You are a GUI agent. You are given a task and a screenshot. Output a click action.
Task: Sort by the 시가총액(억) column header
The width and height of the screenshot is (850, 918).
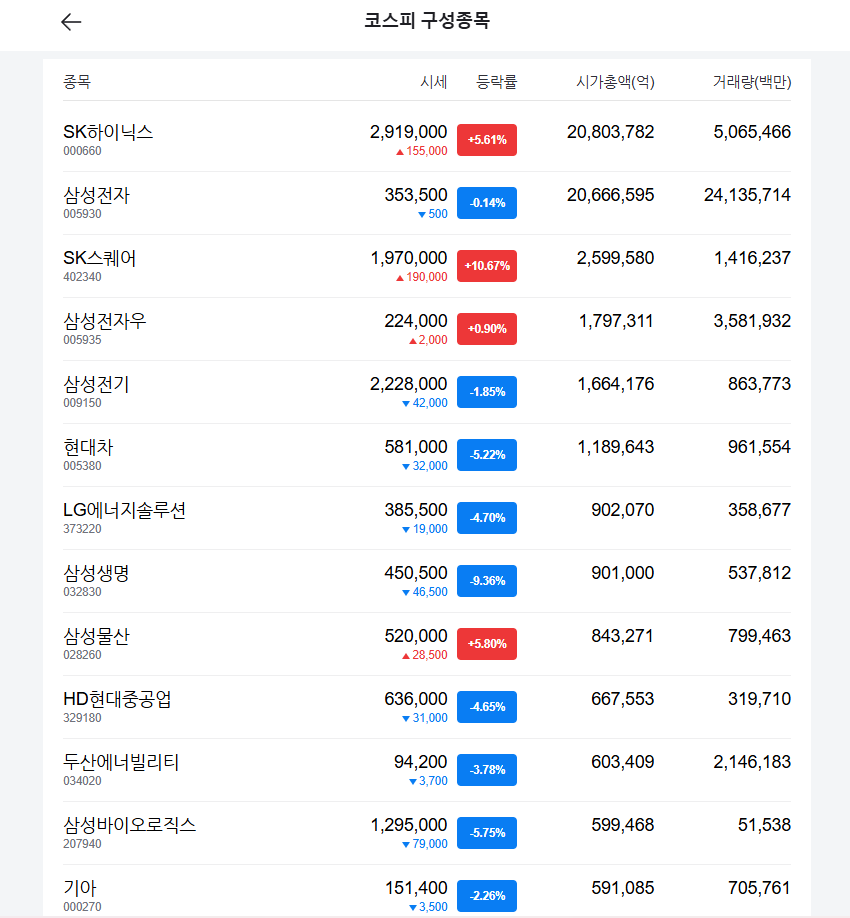click(615, 82)
